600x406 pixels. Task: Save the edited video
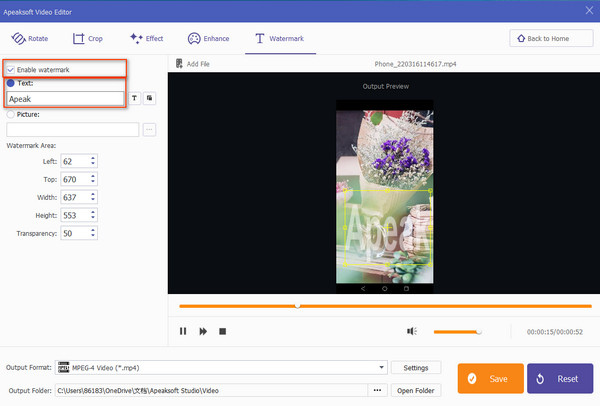pos(491,378)
